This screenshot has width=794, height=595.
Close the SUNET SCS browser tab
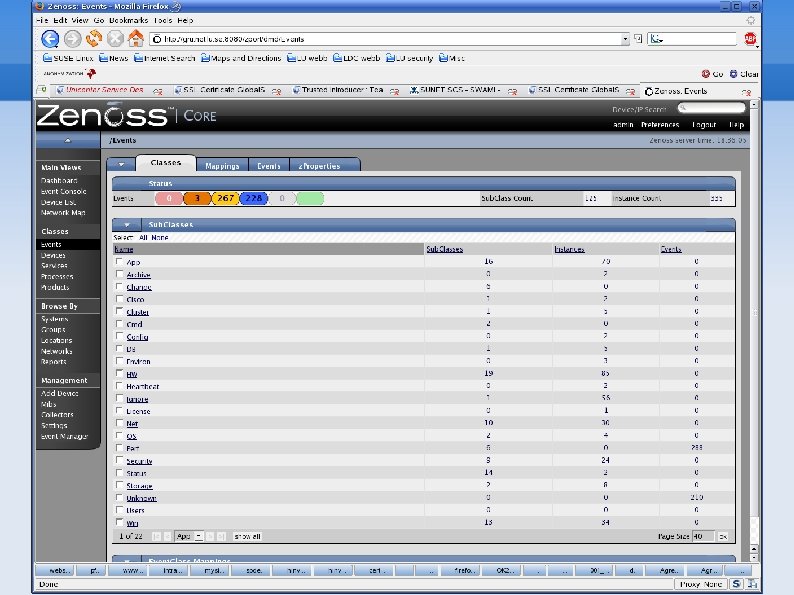click(x=512, y=92)
